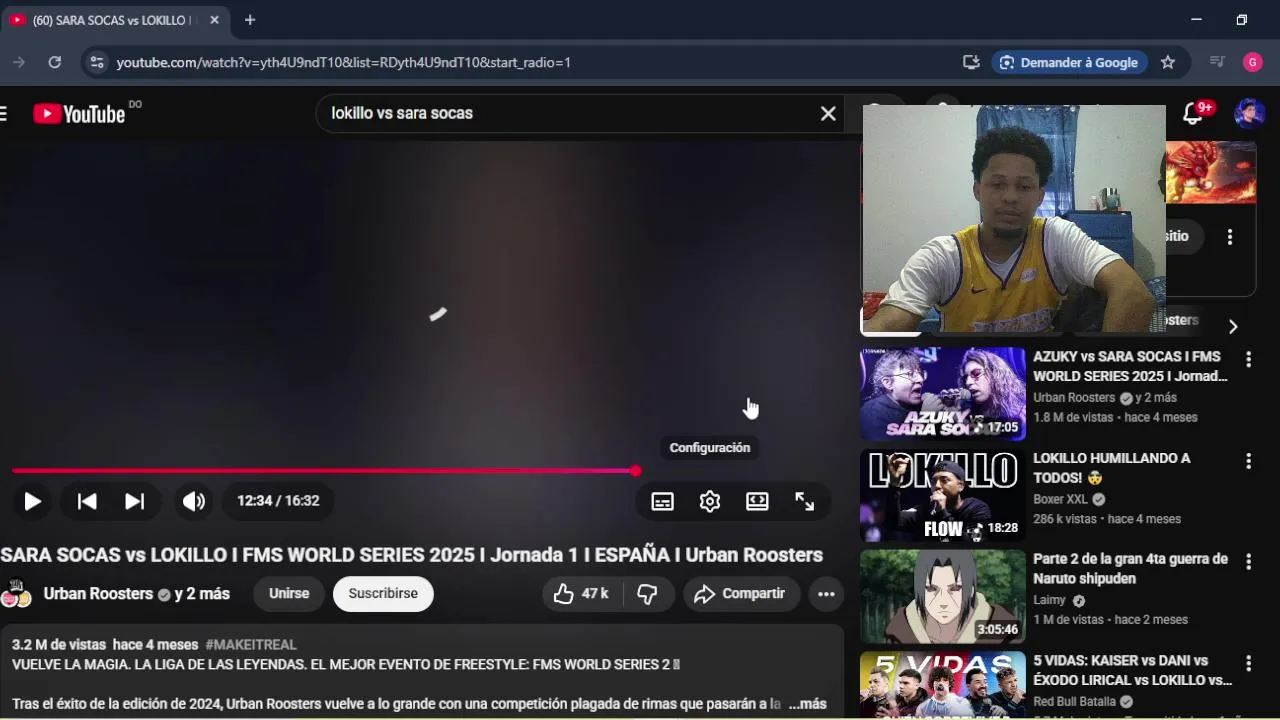This screenshot has height=720, width=1280.
Task: Go forward in browser history
Action: click(x=19, y=62)
